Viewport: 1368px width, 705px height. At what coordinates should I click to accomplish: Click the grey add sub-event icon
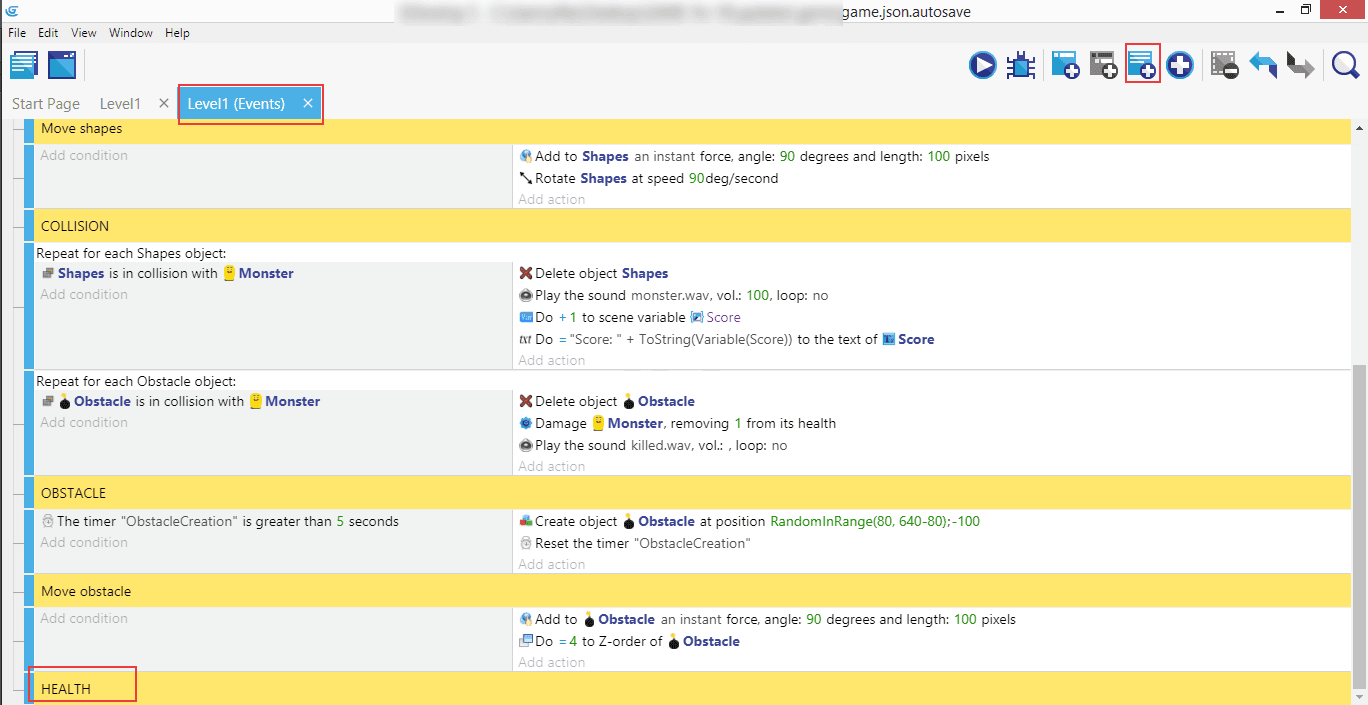[1103, 66]
